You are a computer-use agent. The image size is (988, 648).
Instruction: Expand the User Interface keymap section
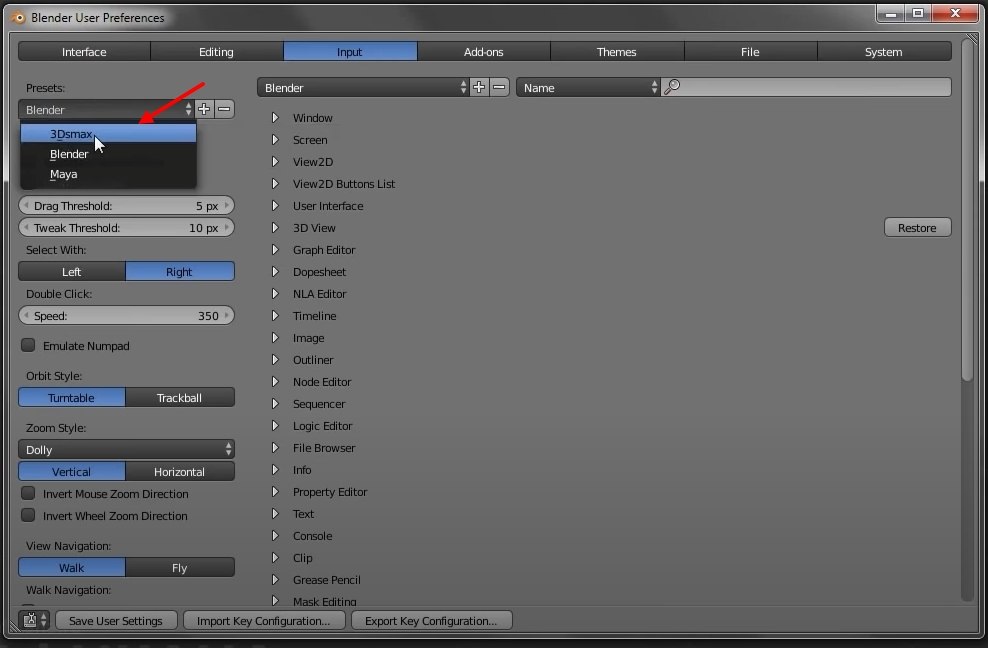click(x=275, y=206)
